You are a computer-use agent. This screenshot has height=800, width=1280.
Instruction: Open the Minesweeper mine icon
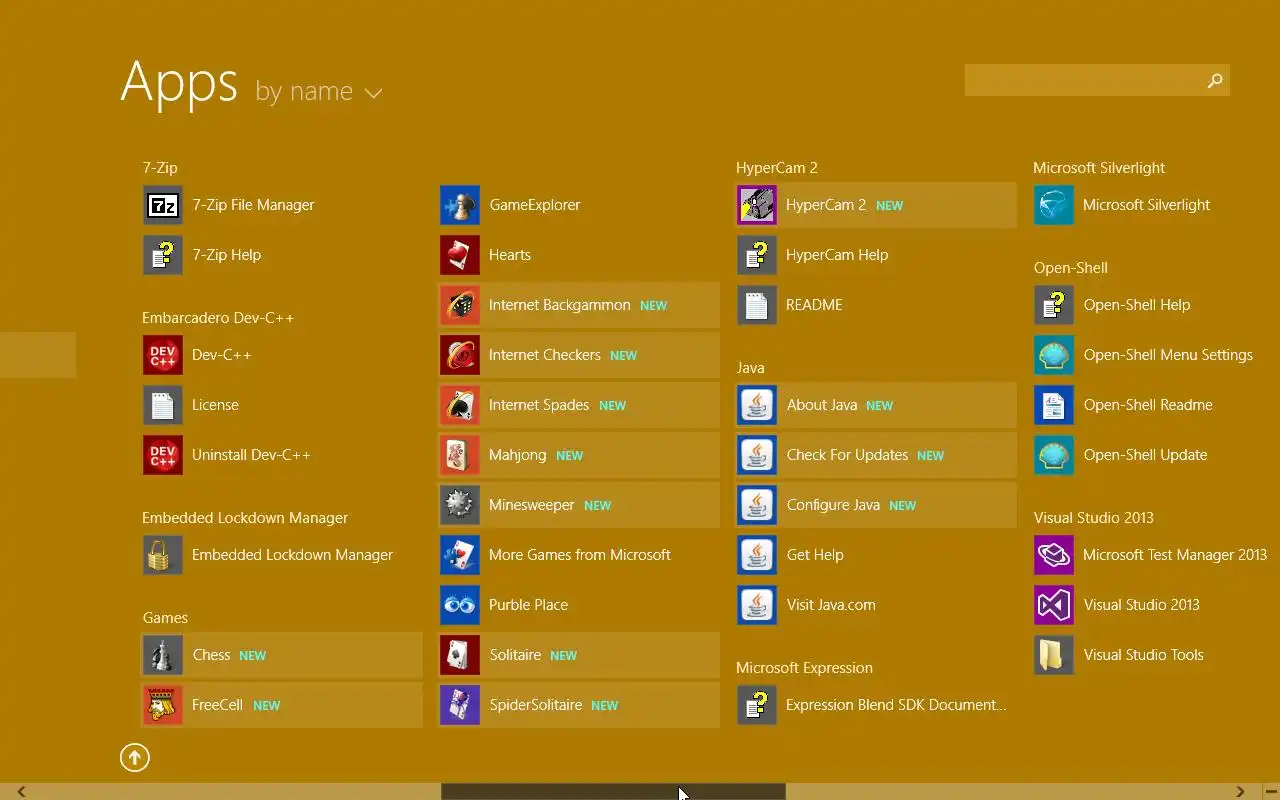460,505
